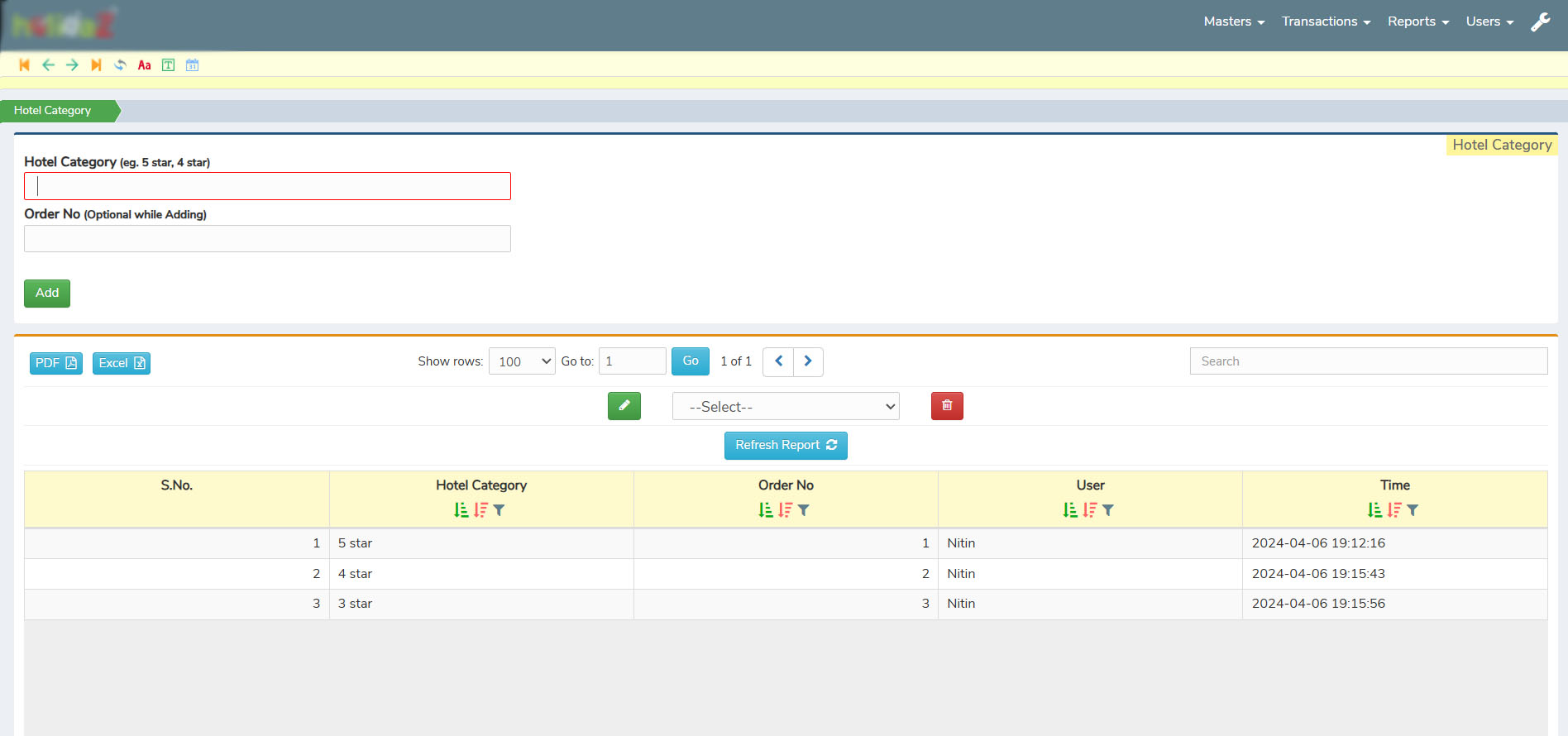Open the Reports menu
1568x736 pixels.
coord(1417,22)
